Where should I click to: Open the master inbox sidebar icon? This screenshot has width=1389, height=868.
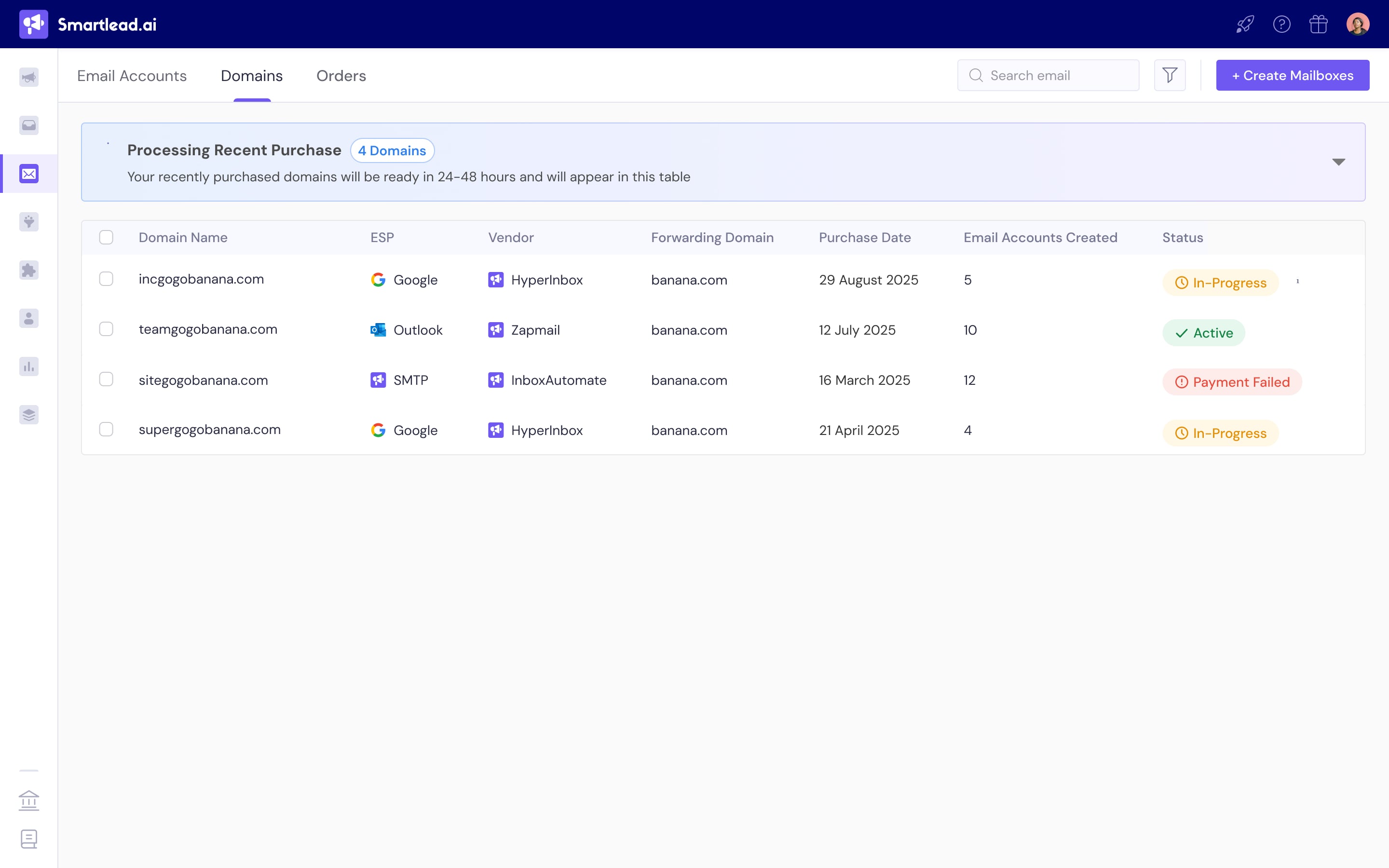[x=29, y=125]
